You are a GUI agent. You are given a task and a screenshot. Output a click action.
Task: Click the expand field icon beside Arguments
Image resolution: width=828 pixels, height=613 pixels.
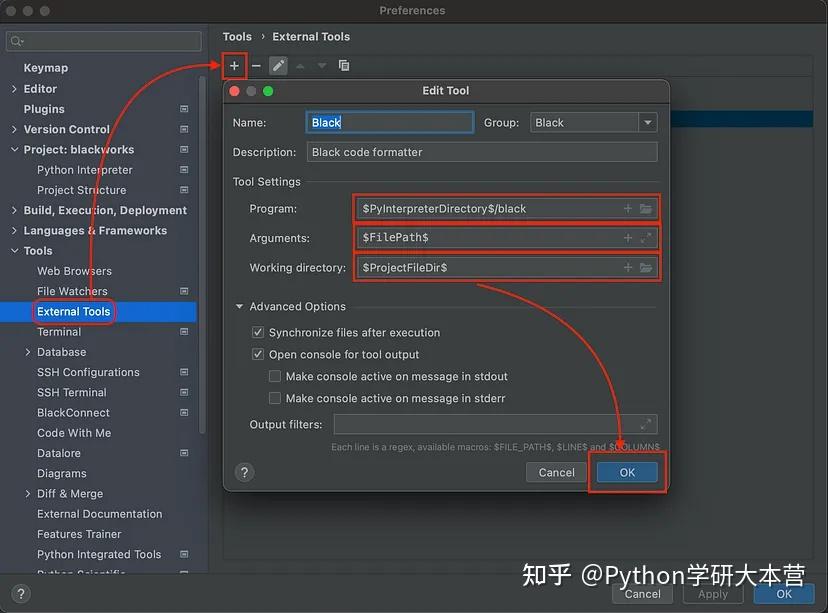tap(649, 237)
